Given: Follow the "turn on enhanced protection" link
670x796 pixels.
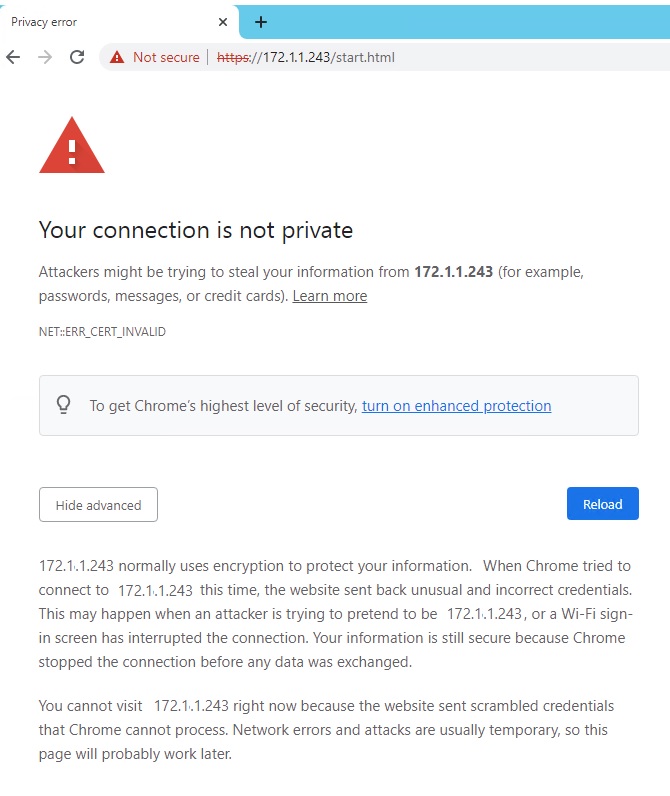Looking at the screenshot, I should tap(456, 406).
